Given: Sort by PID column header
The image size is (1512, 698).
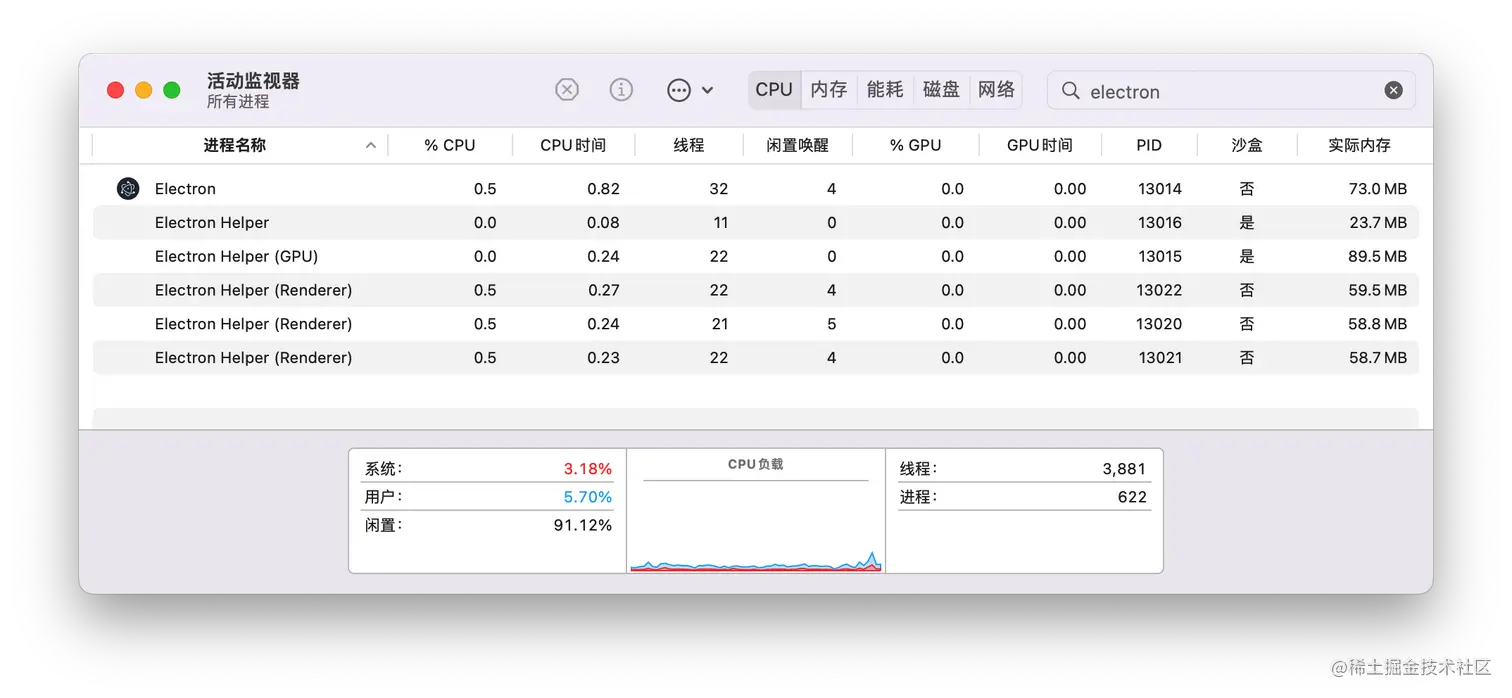Looking at the screenshot, I should point(1149,145).
